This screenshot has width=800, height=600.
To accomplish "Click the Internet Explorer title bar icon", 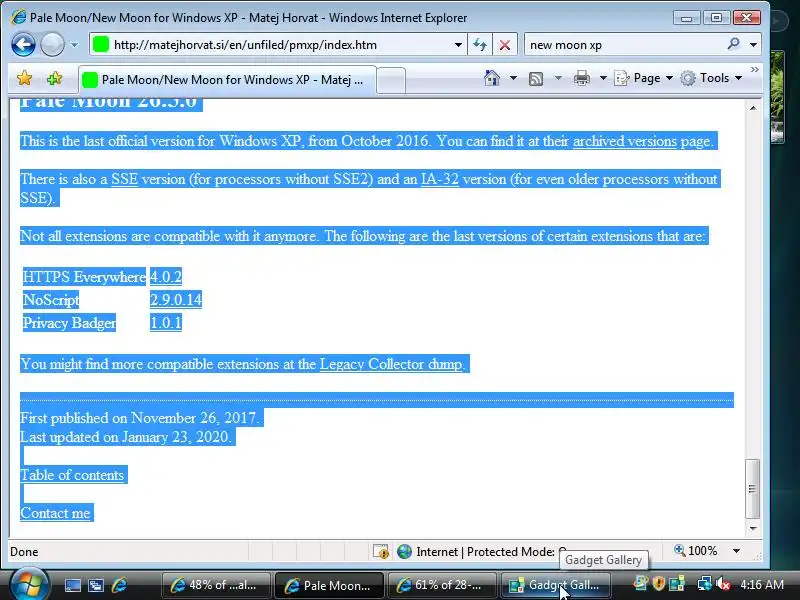I will tap(18, 17).
